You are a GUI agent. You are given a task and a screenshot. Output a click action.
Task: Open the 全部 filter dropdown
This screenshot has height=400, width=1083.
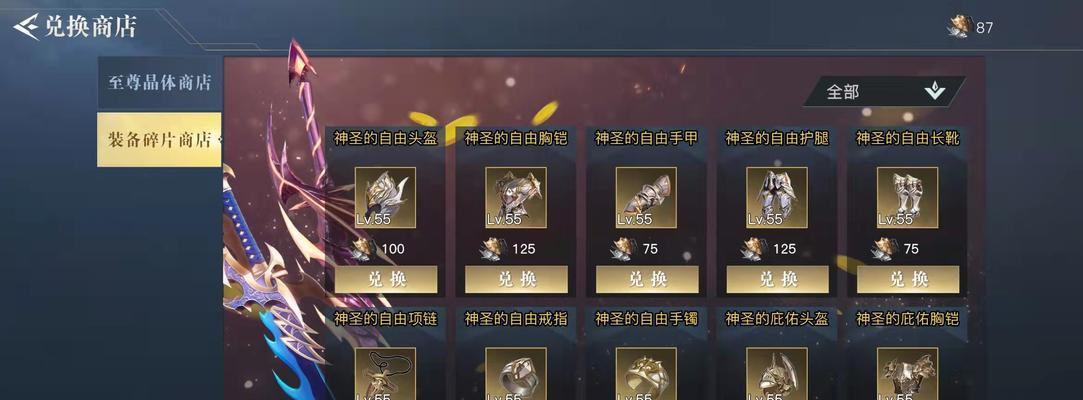(x=884, y=91)
